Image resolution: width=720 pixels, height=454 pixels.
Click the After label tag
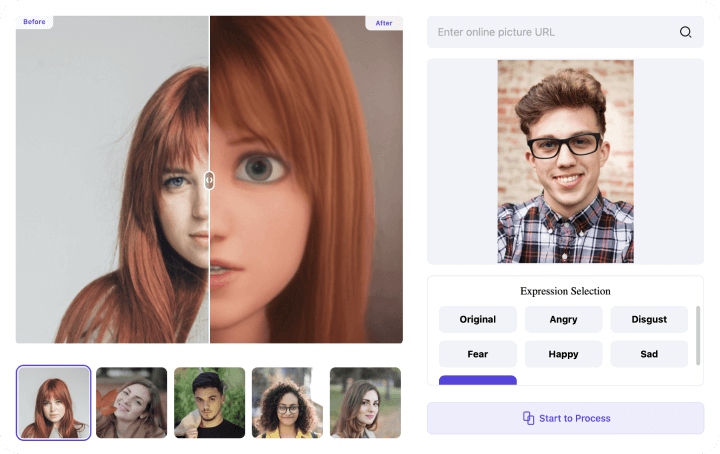pyautogui.click(x=384, y=22)
